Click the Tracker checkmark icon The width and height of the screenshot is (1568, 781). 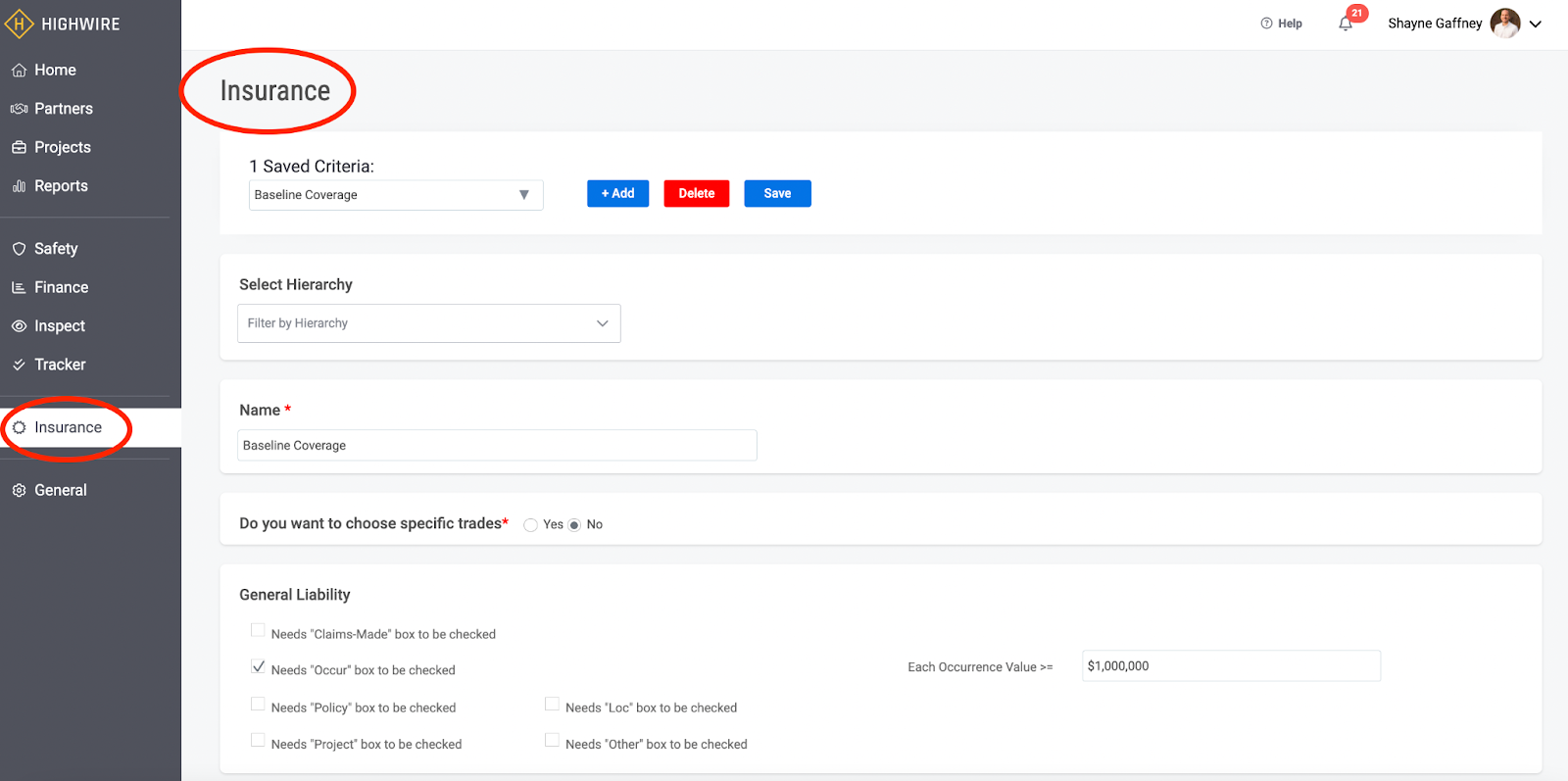[19, 365]
